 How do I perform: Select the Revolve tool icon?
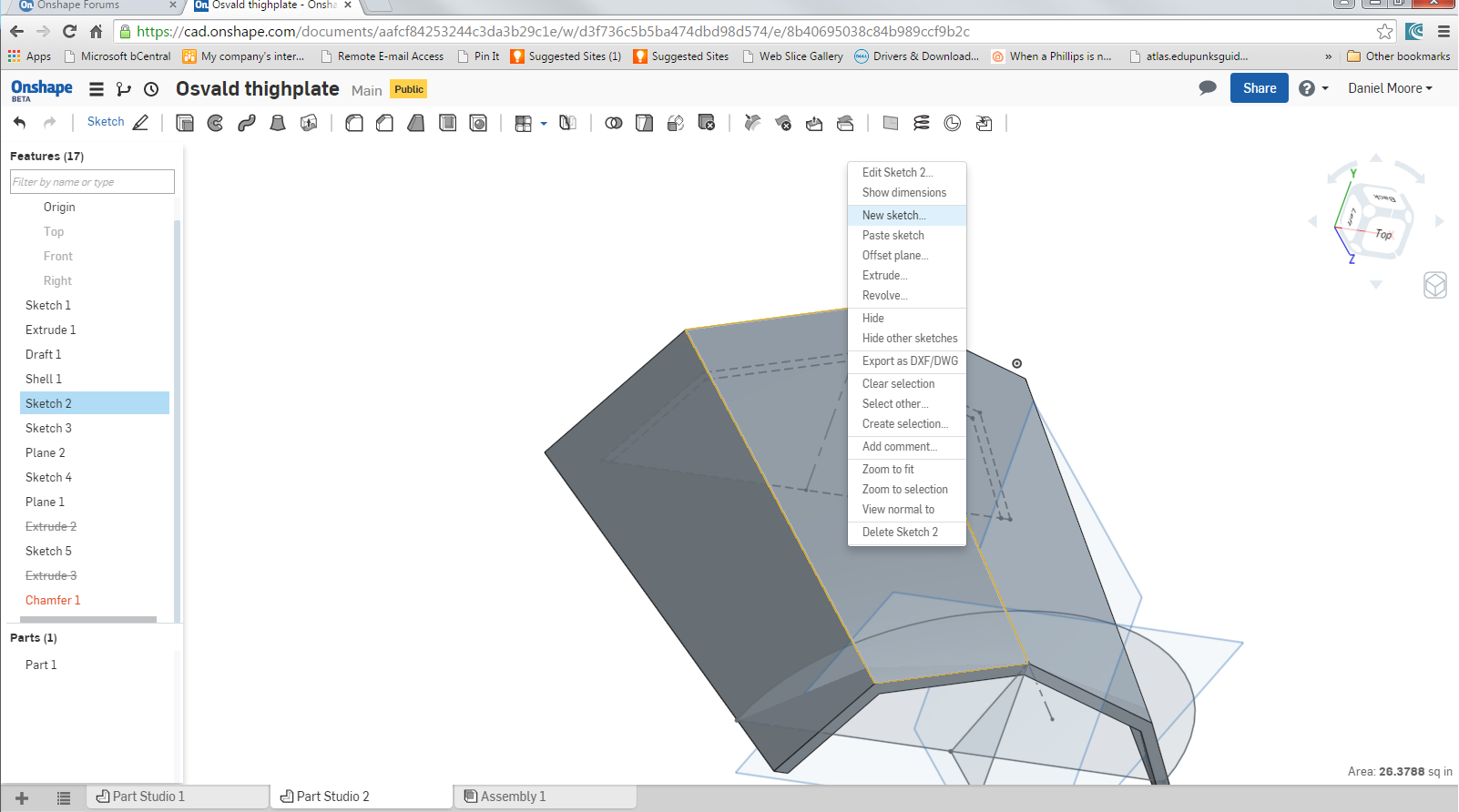[216, 123]
